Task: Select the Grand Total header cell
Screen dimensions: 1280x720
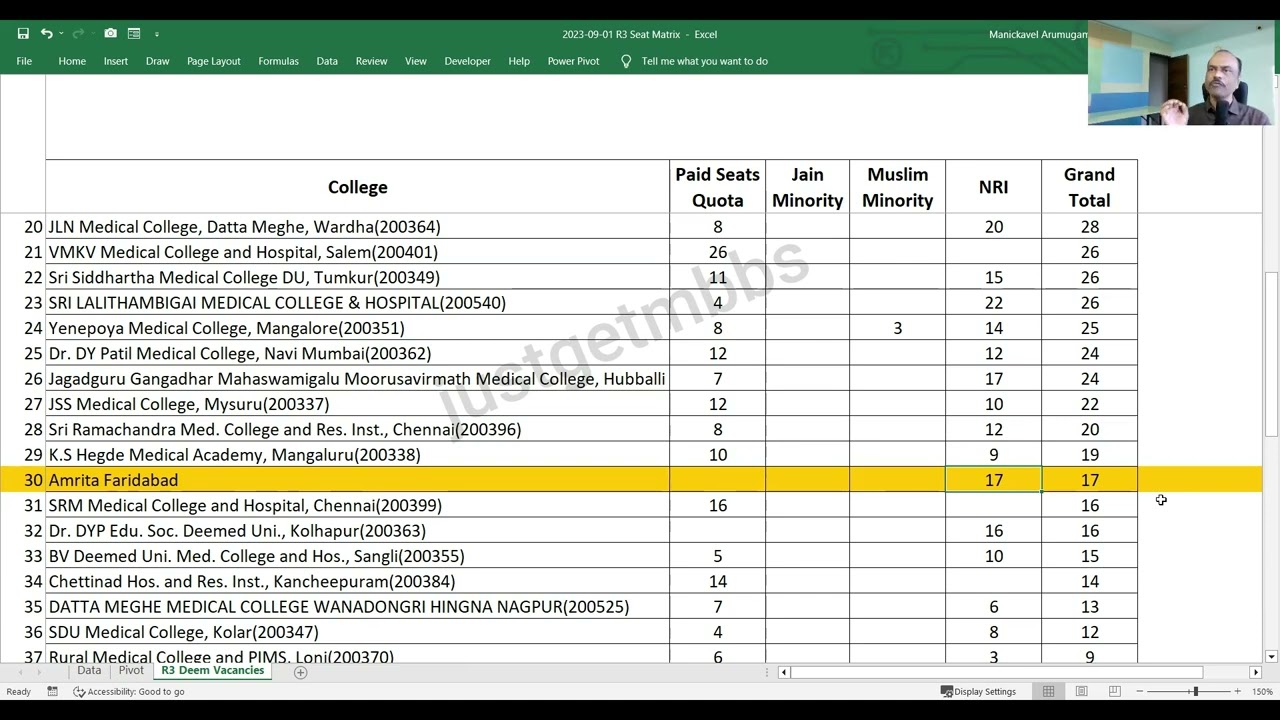Action: 1089,187
